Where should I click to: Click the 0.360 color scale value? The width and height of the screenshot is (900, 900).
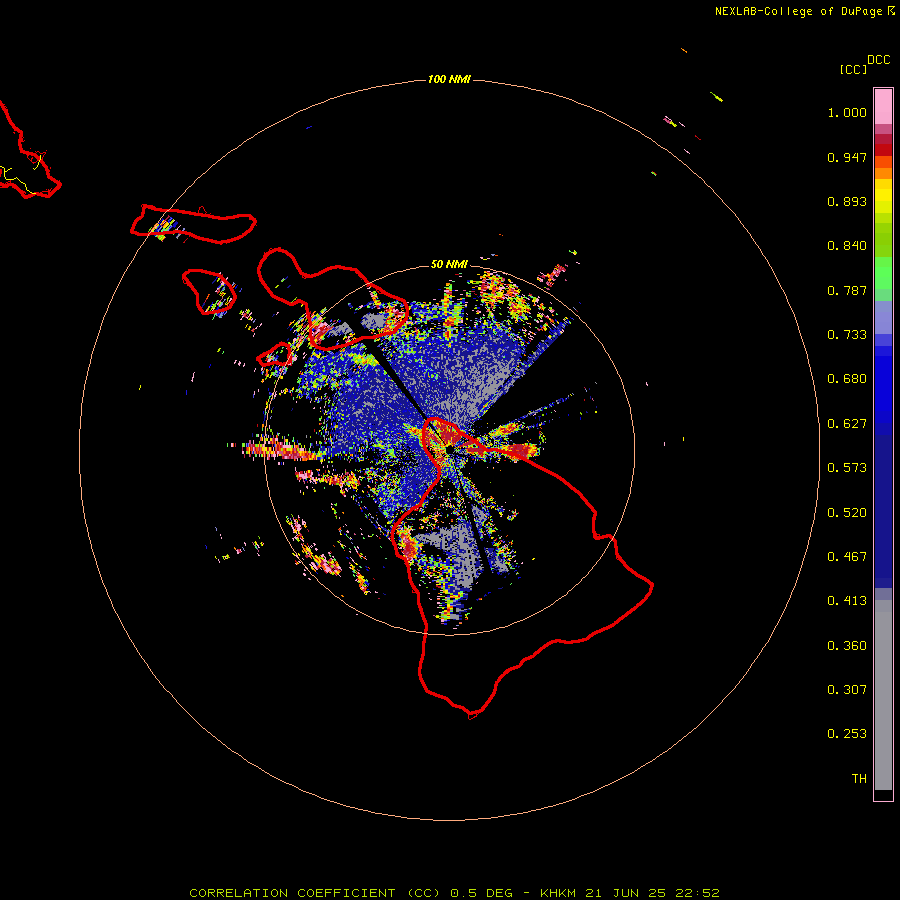847,646
